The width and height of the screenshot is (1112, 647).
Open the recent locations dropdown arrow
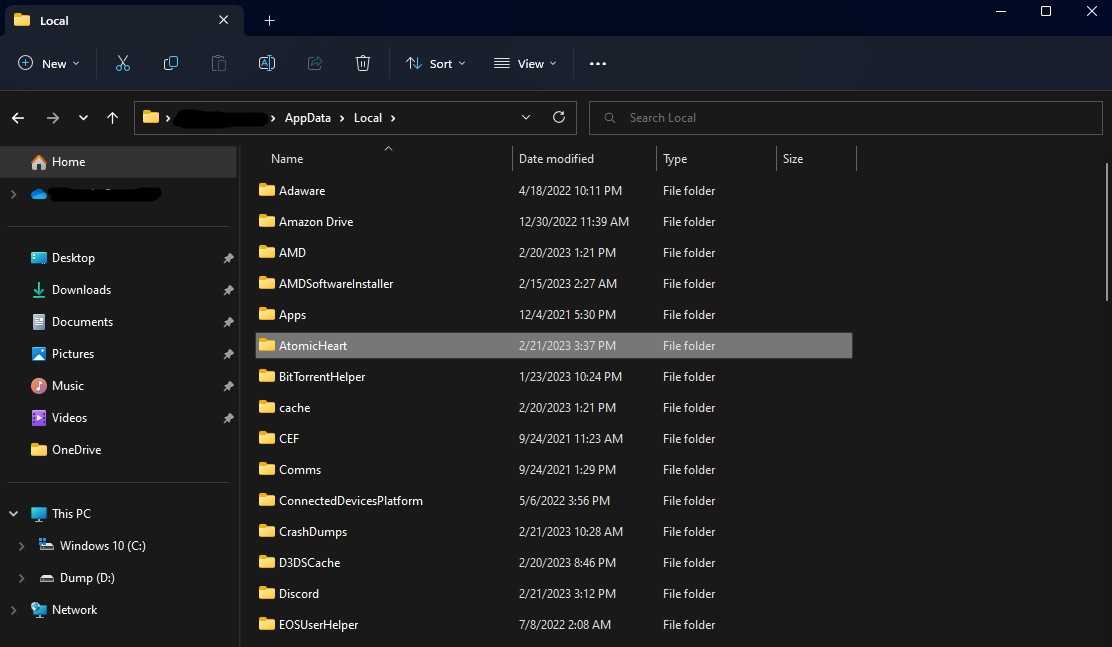pos(83,118)
